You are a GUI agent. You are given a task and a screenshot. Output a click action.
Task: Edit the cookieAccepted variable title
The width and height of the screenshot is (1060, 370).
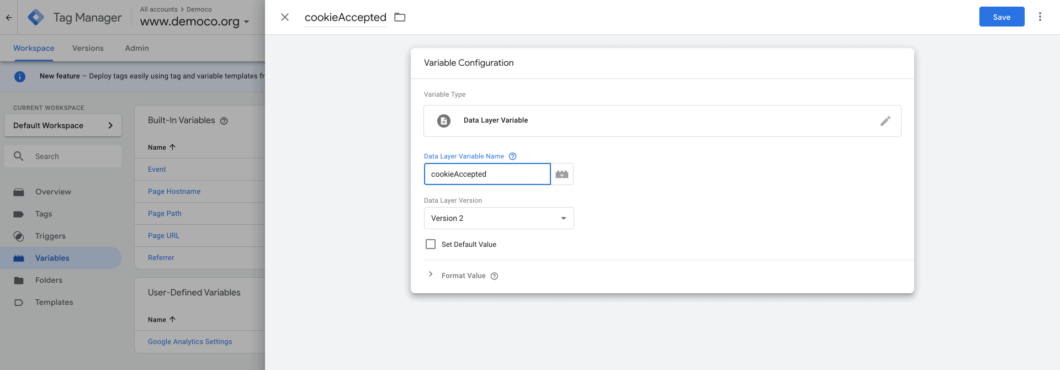point(345,17)
